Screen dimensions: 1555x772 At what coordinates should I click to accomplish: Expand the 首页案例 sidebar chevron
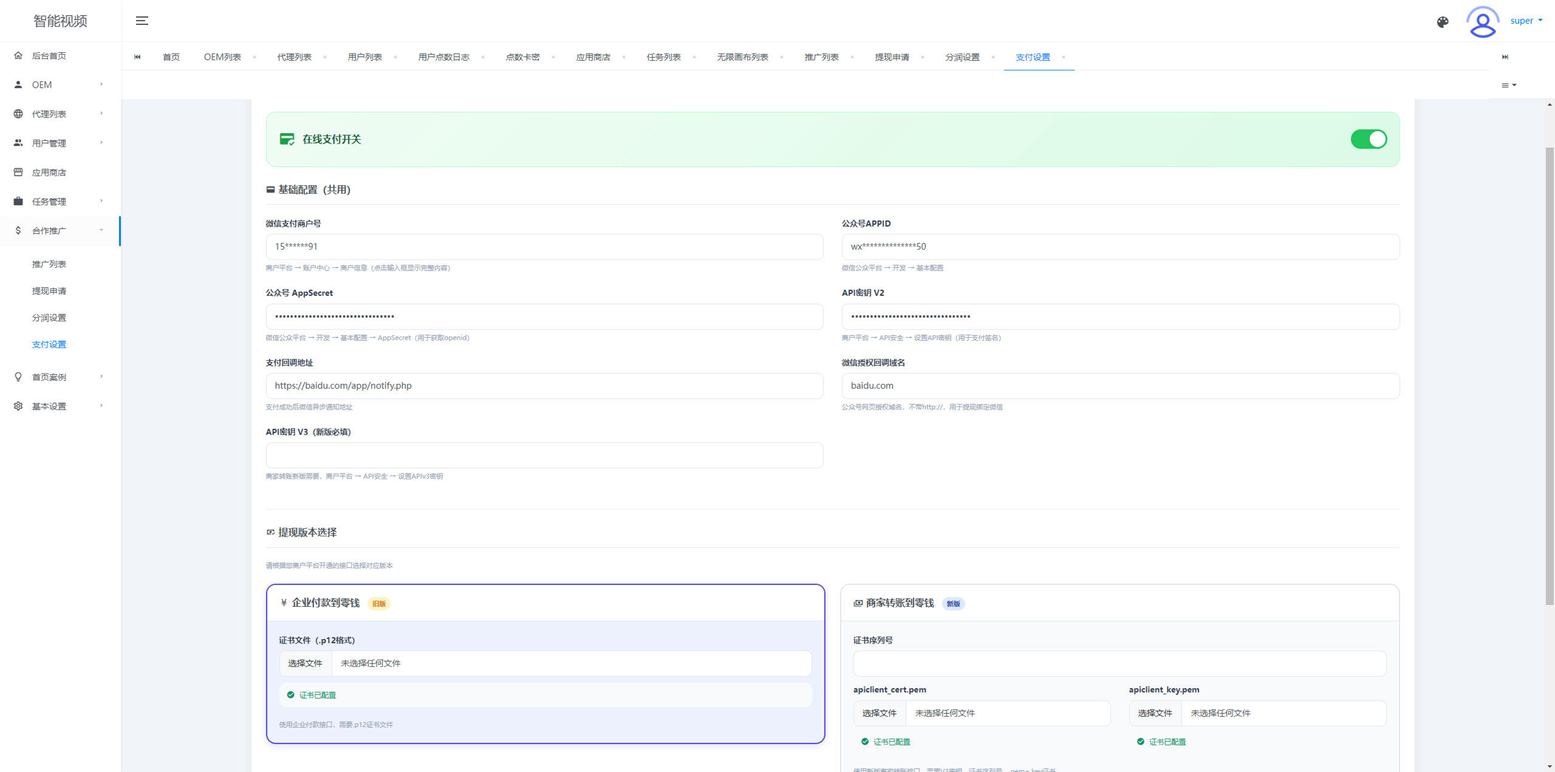coord(101,377)
